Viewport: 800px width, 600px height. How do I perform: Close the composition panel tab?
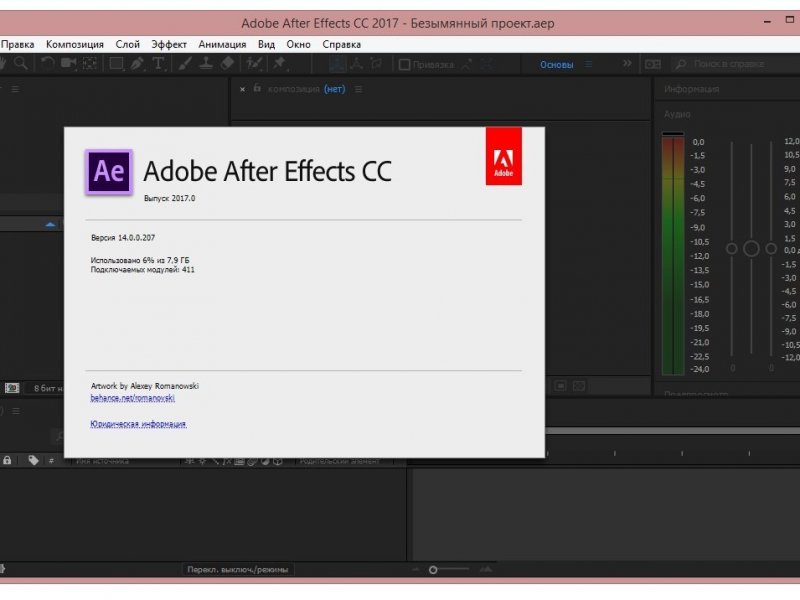(x=242, y=89)
